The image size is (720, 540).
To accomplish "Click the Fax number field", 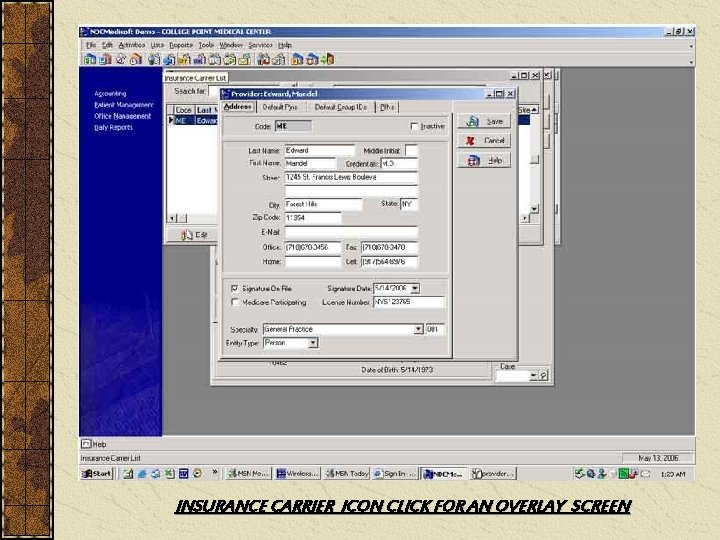I will [389, 248].
